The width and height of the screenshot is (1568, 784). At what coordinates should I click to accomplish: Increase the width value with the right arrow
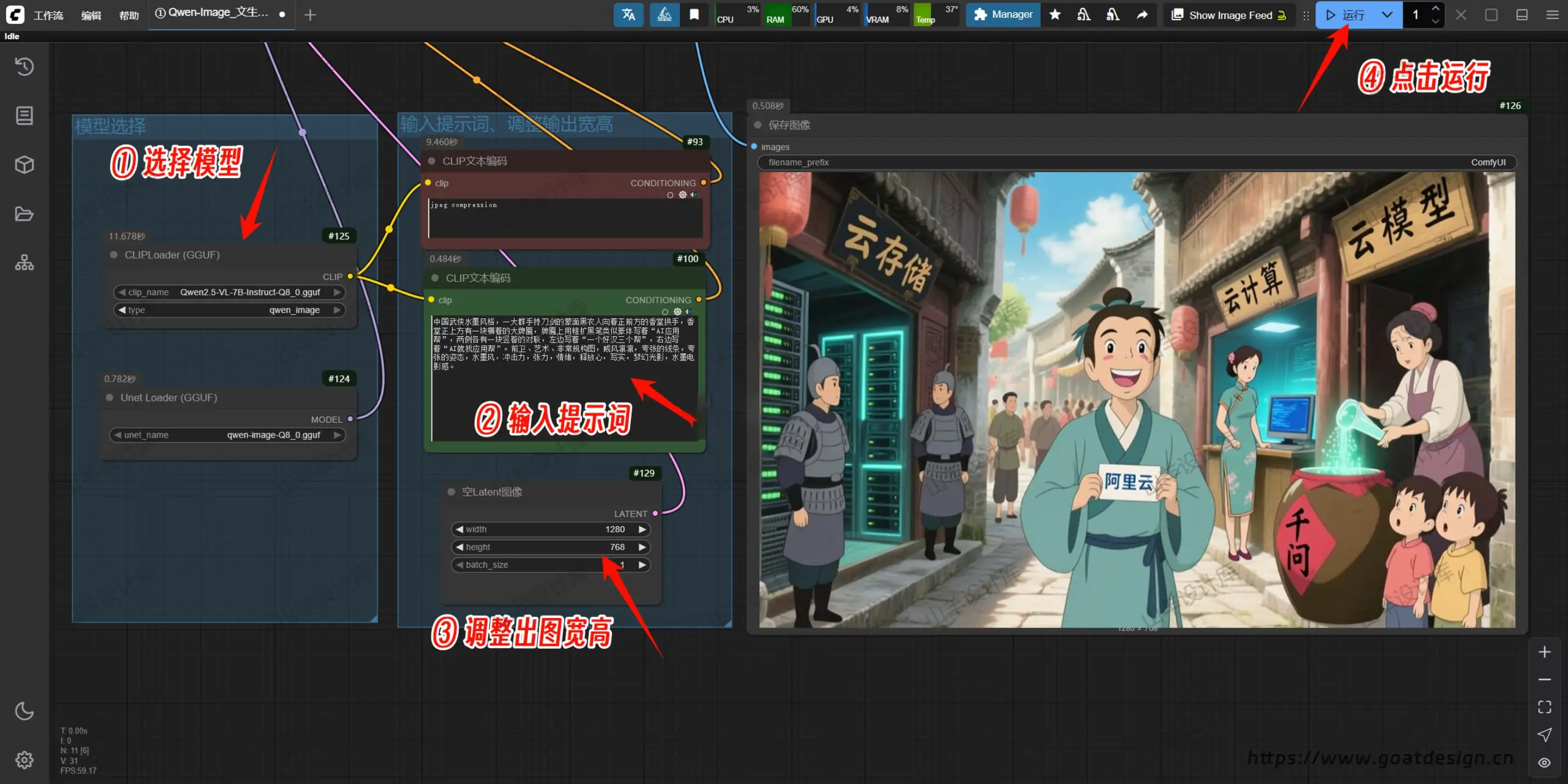tap(642, 530)
